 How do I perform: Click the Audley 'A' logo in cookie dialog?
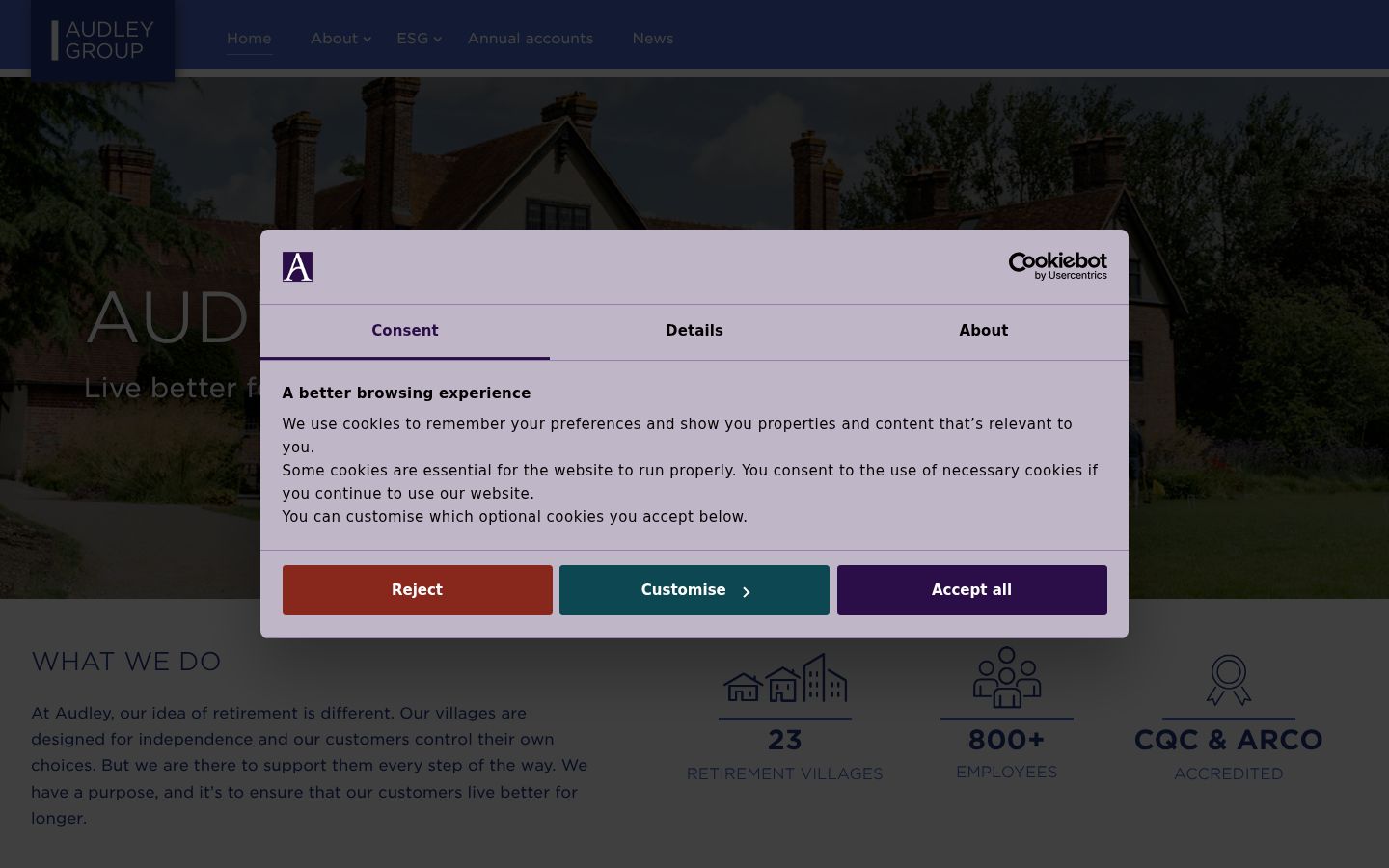[297, 266]
